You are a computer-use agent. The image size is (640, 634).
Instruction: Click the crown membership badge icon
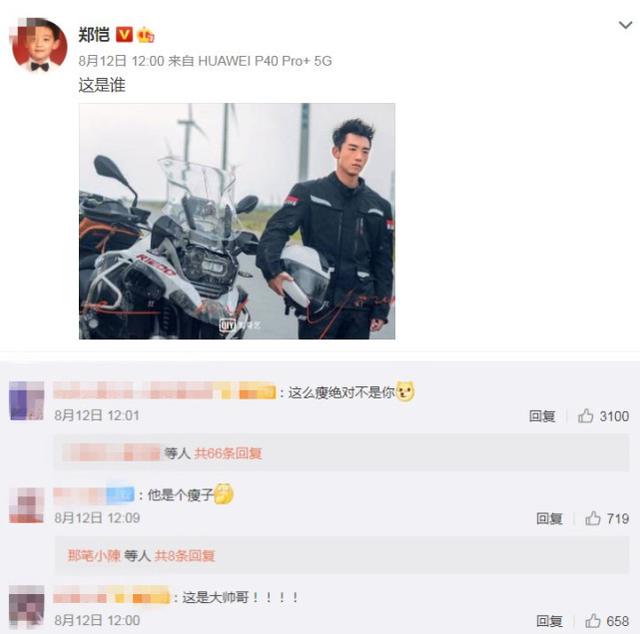point(145,35)
